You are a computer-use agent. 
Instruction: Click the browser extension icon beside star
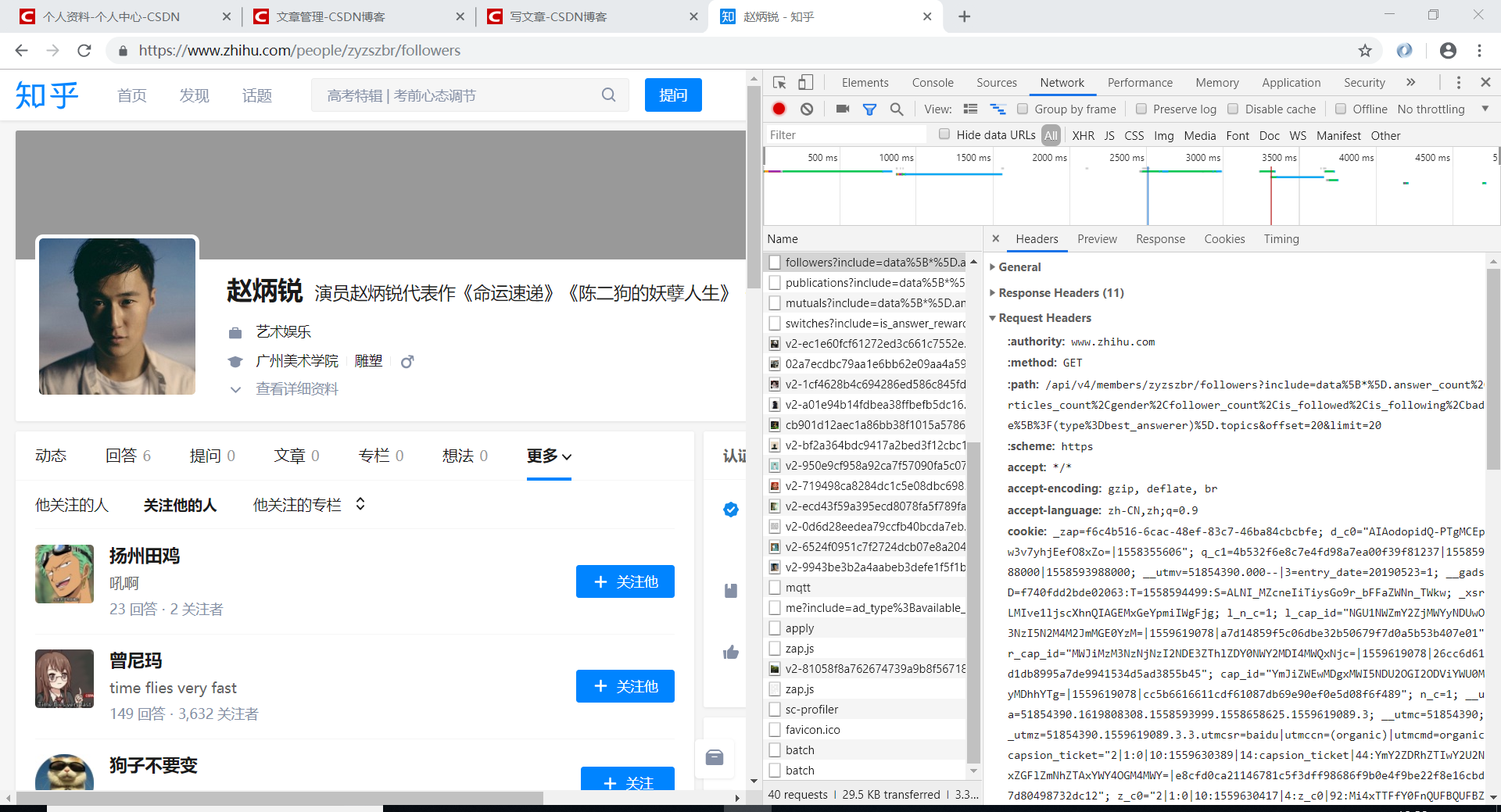click(x=1405, y=50)
